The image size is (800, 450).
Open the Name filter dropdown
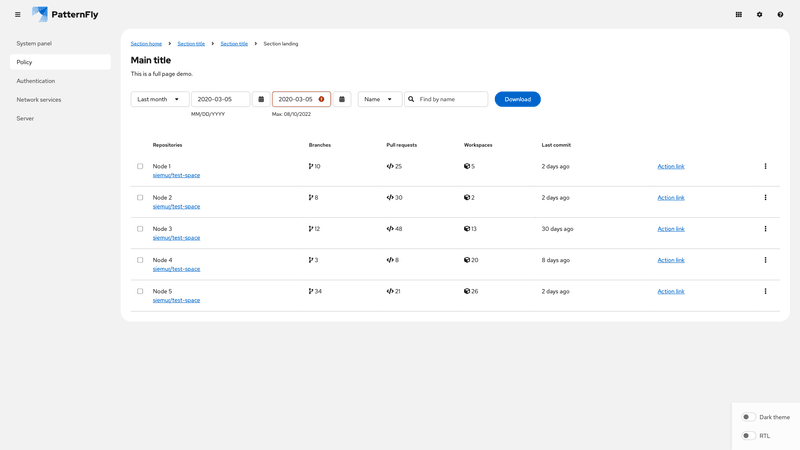(380, 99)
